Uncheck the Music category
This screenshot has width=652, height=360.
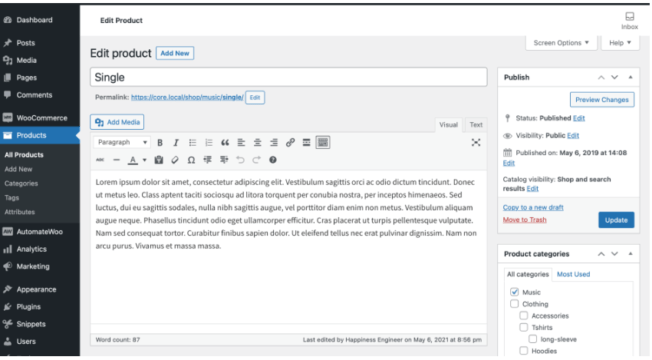514,292
